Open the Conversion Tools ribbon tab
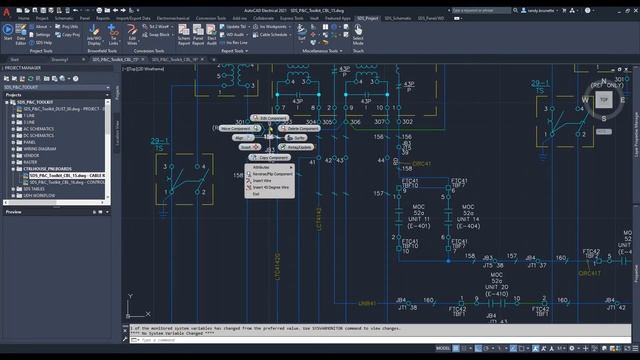This screenshot has height=360, width=640. tap(211, 18)
